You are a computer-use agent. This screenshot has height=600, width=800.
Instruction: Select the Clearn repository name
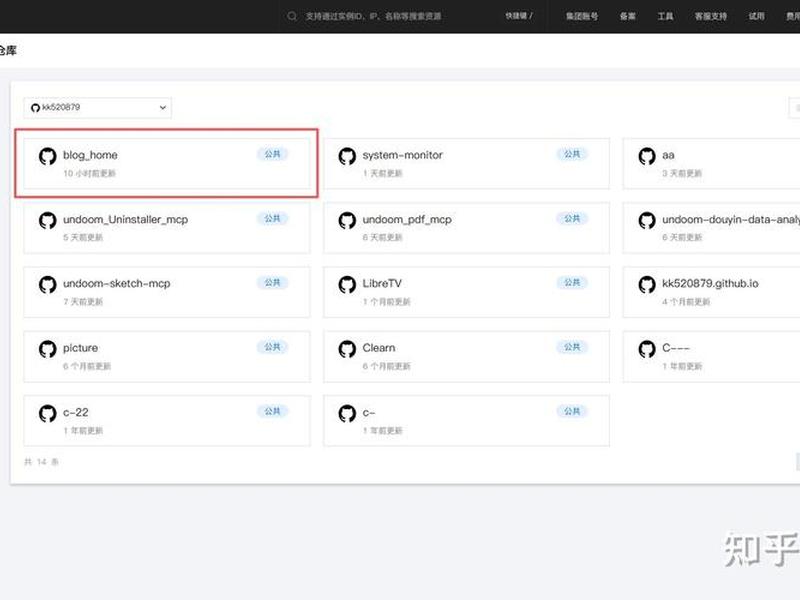[379, 348]
